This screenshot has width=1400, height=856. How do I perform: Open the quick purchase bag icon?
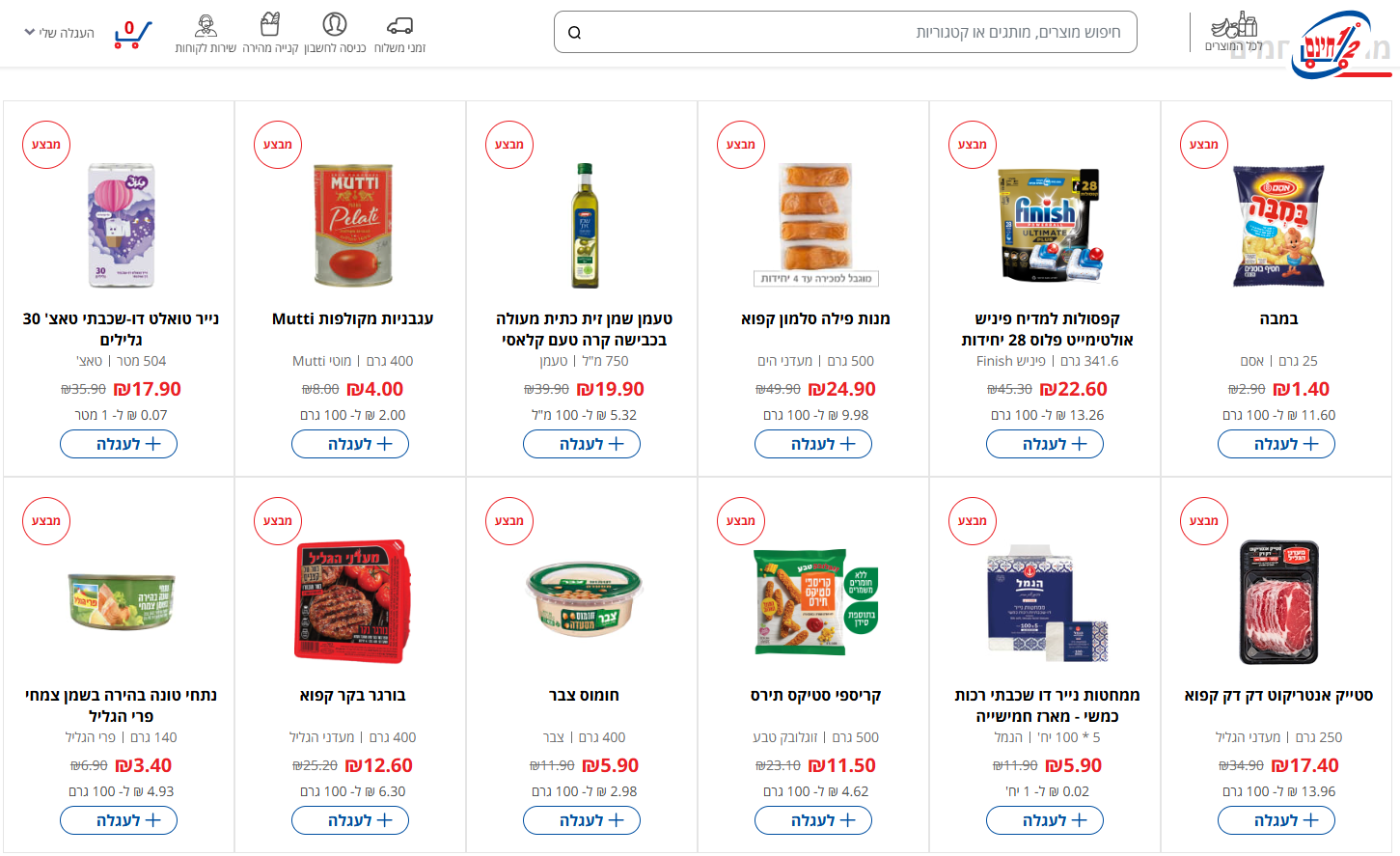[x=270, y=25]
